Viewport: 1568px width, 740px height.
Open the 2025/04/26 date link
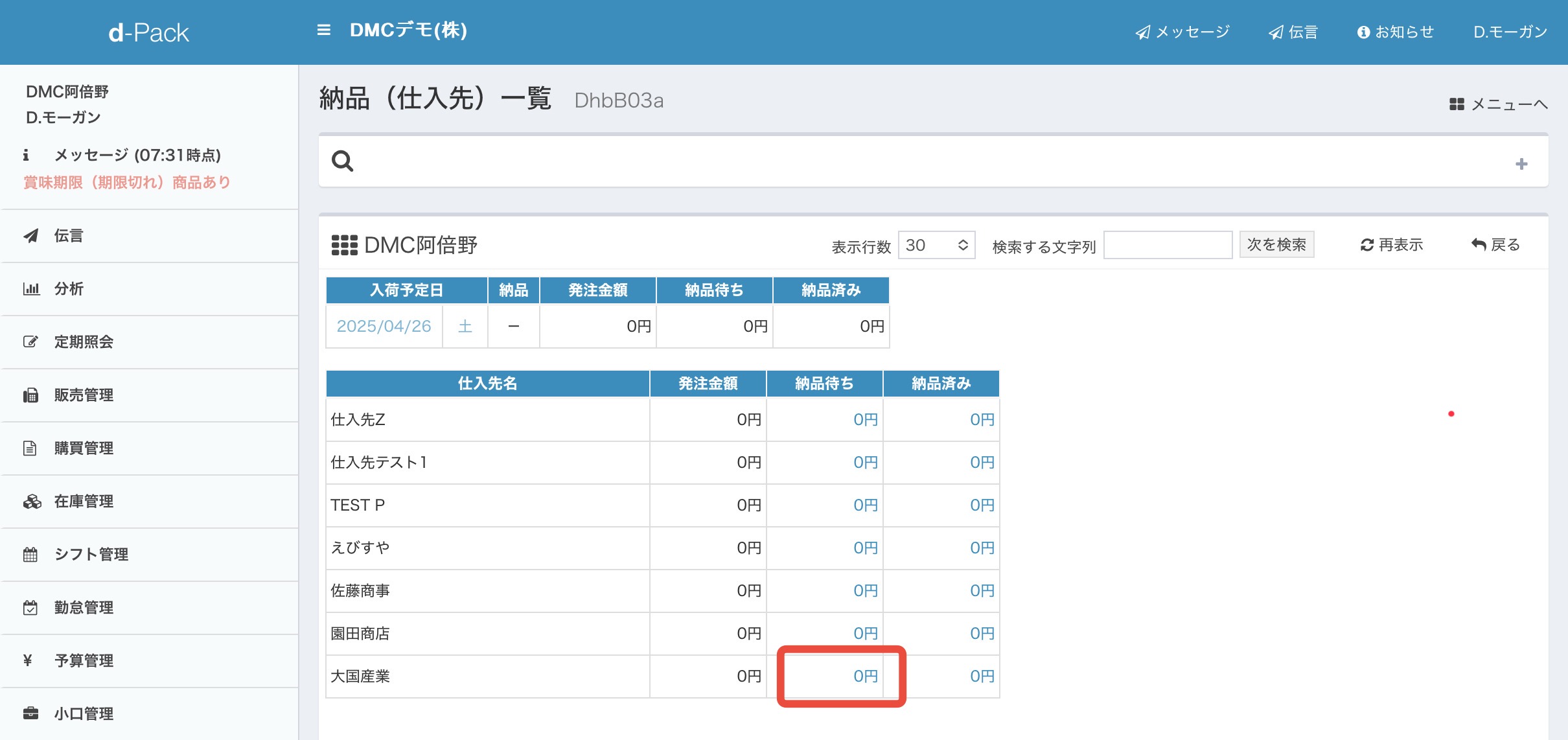384,326
